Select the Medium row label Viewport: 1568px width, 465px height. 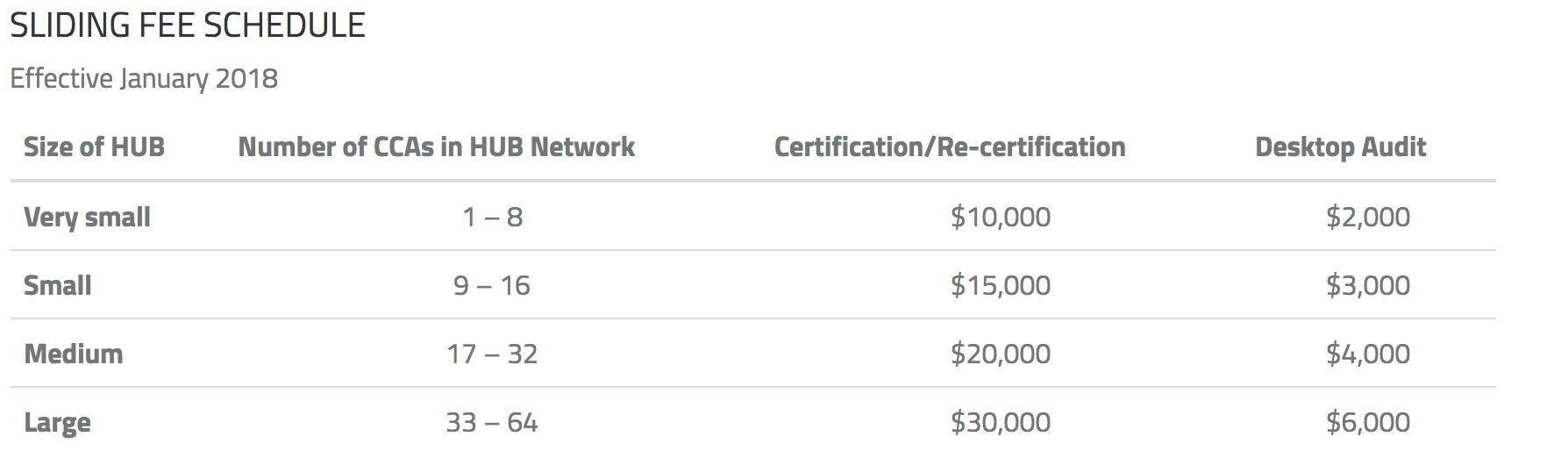[x=74, y=354]
